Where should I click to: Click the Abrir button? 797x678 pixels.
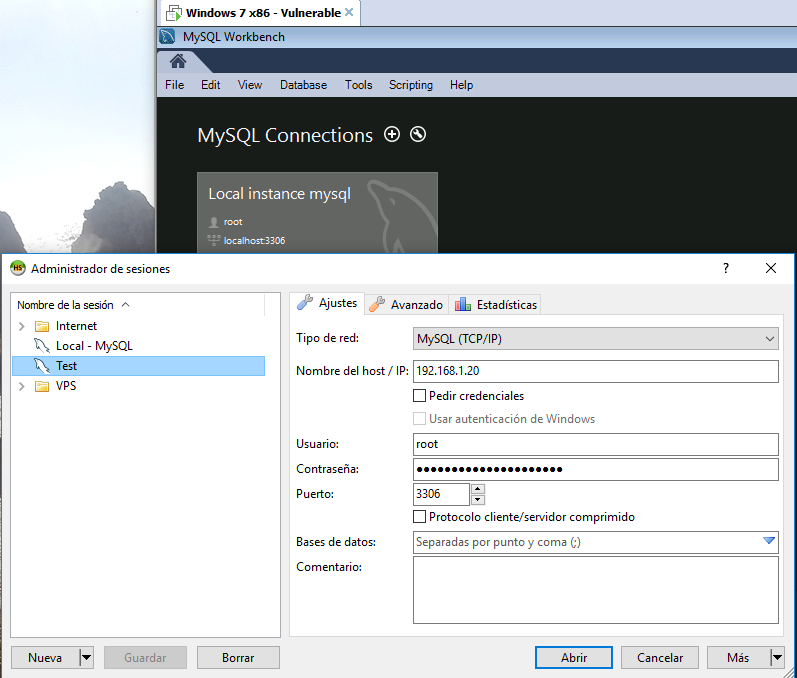tap(574, 658)
